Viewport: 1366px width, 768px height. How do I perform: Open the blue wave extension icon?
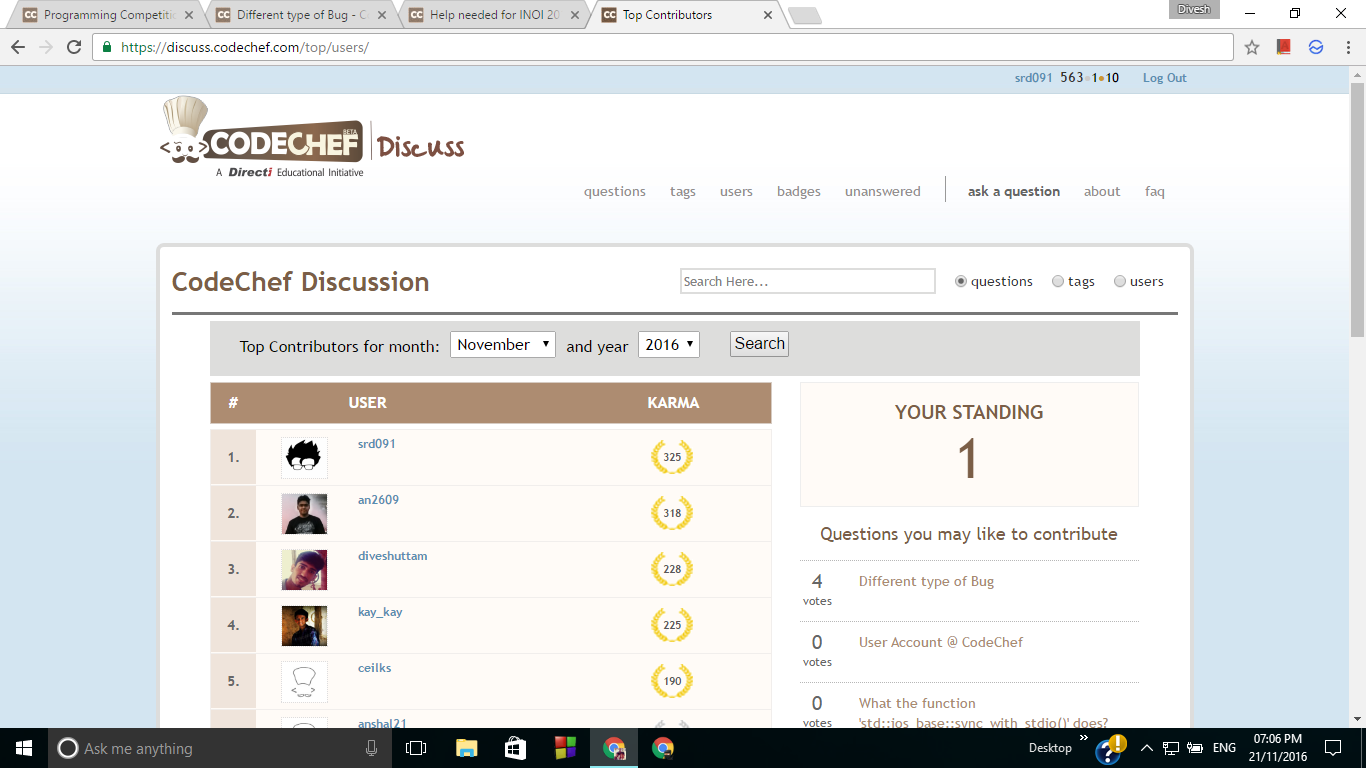pos(1316,47)
